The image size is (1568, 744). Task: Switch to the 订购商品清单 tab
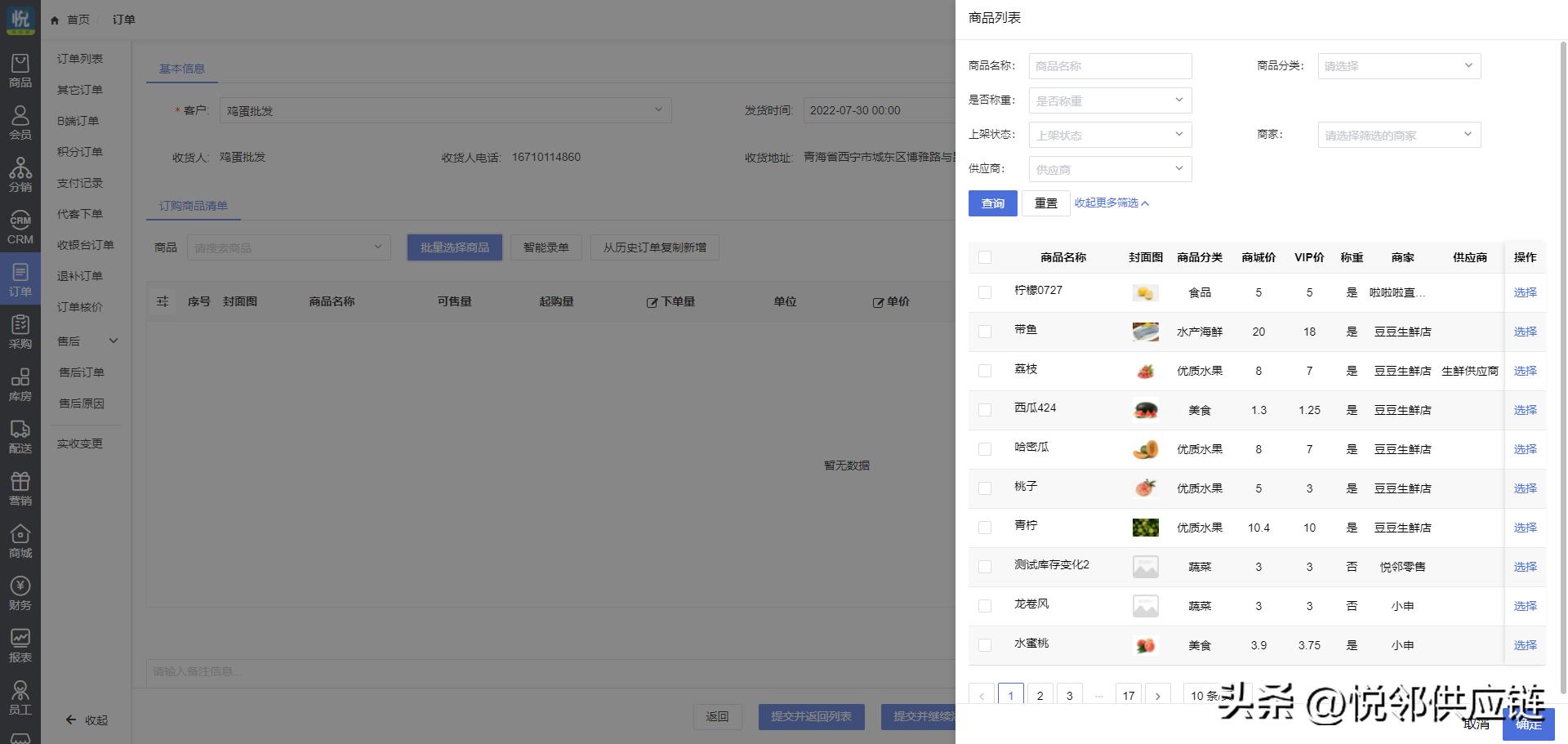coord(192,205)
